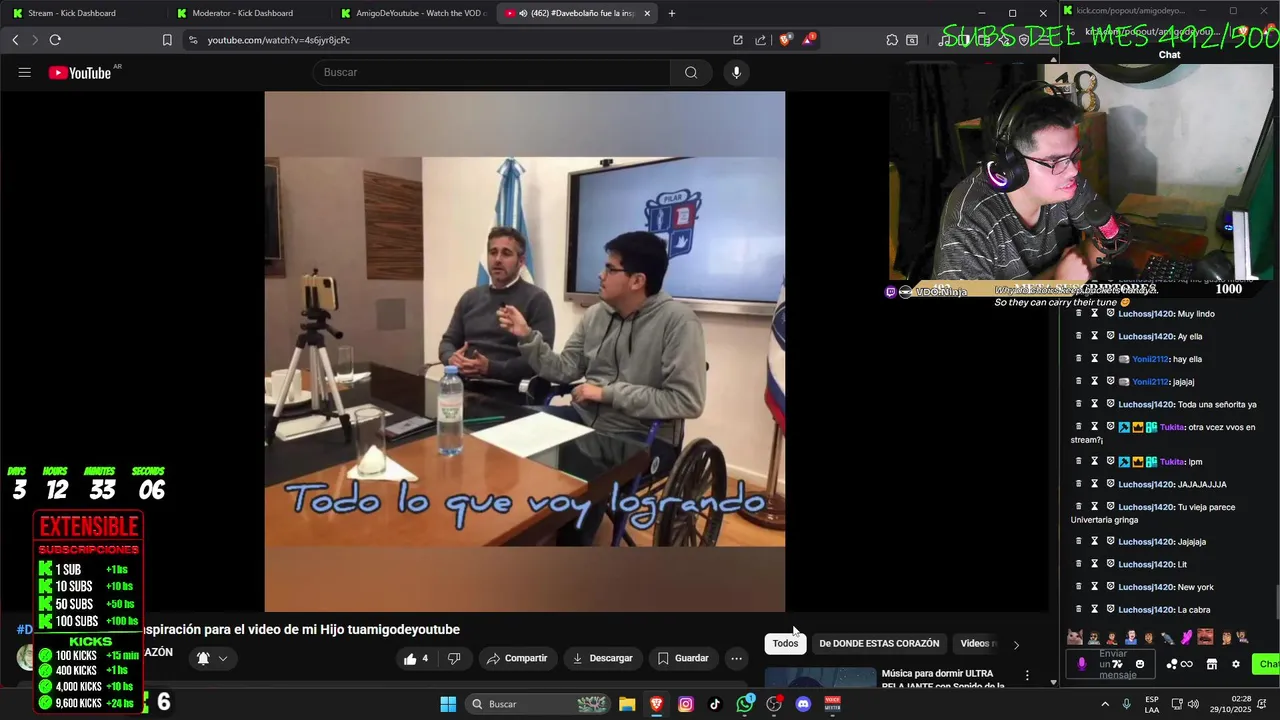
Task: Click the Descargar download button
Action: point(602,658)
